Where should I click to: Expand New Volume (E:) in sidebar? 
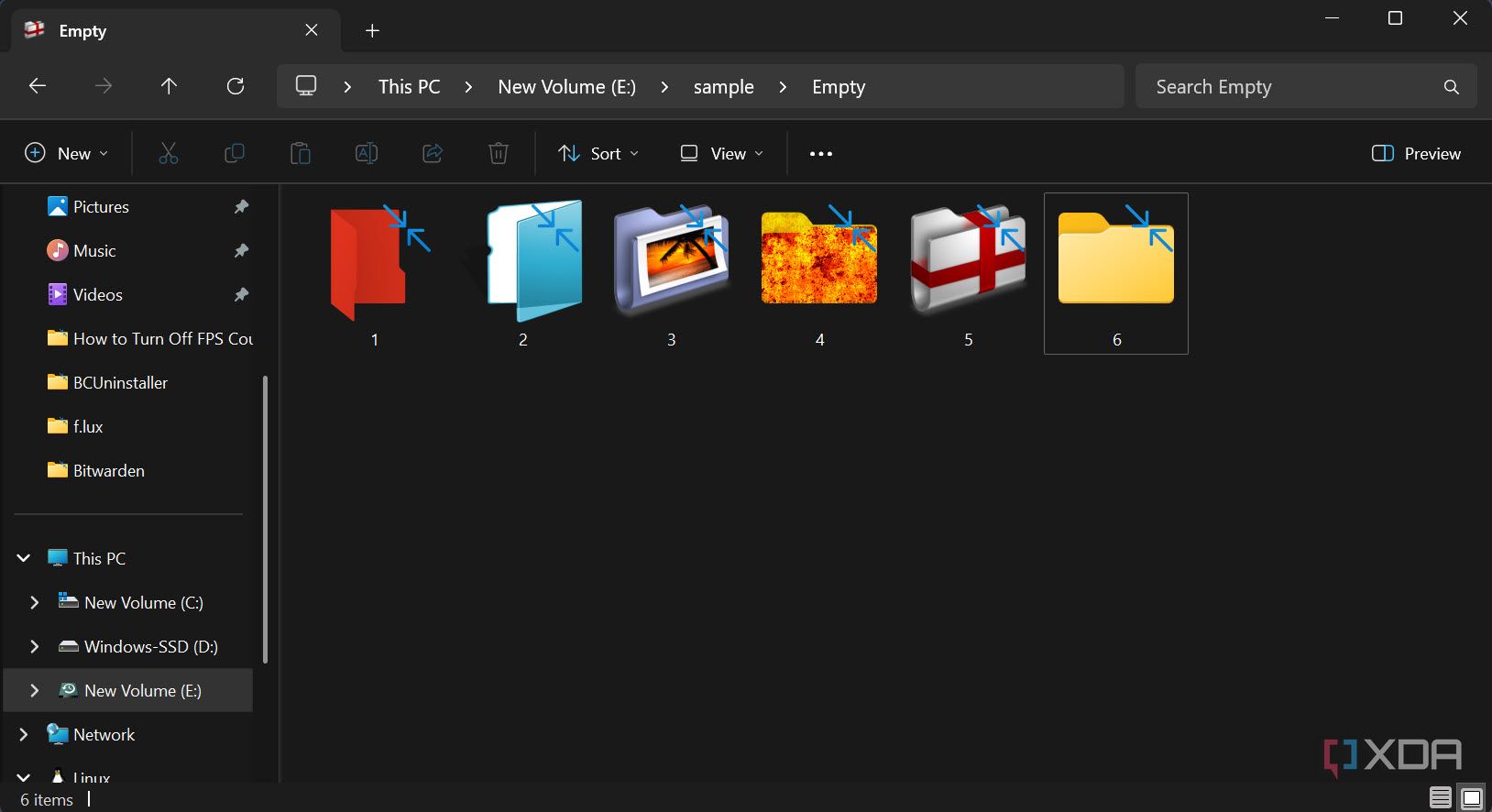35,690
